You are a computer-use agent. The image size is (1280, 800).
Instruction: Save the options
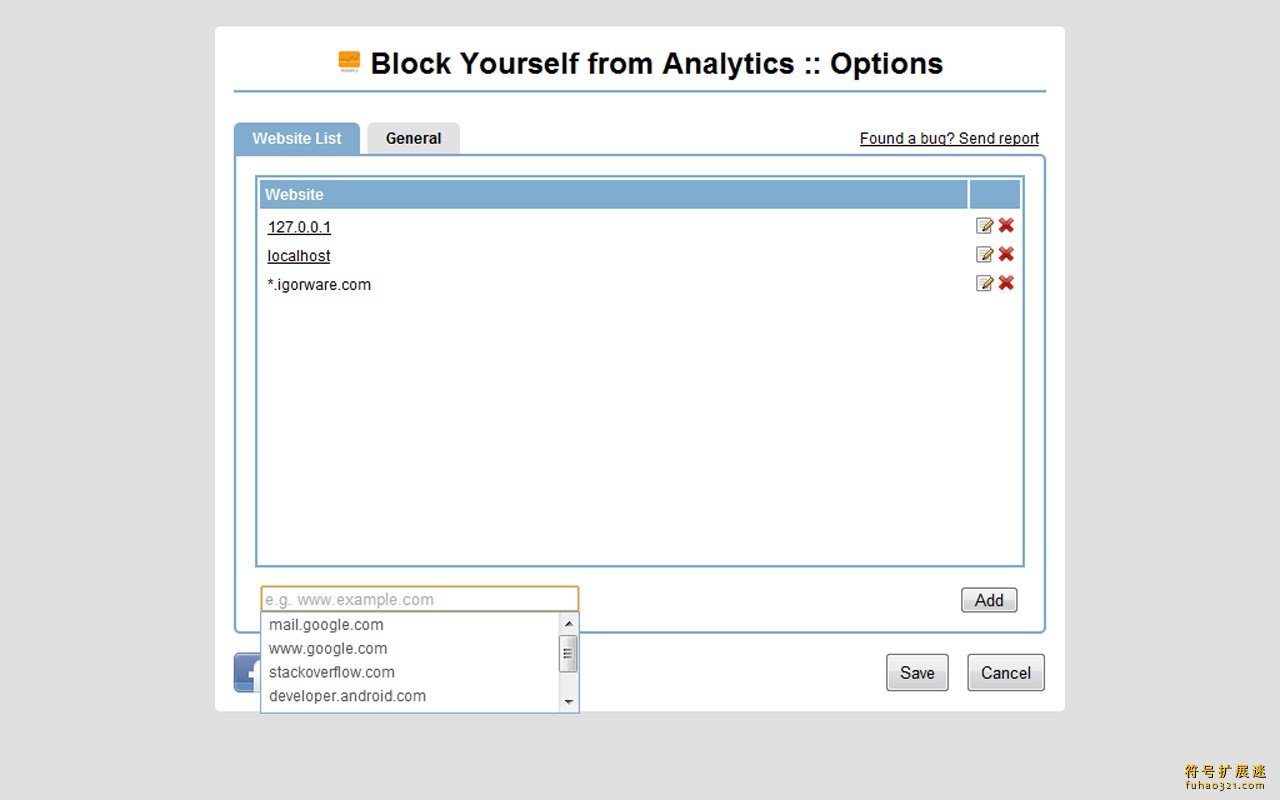pyautogui.click(x=917, y=673)
